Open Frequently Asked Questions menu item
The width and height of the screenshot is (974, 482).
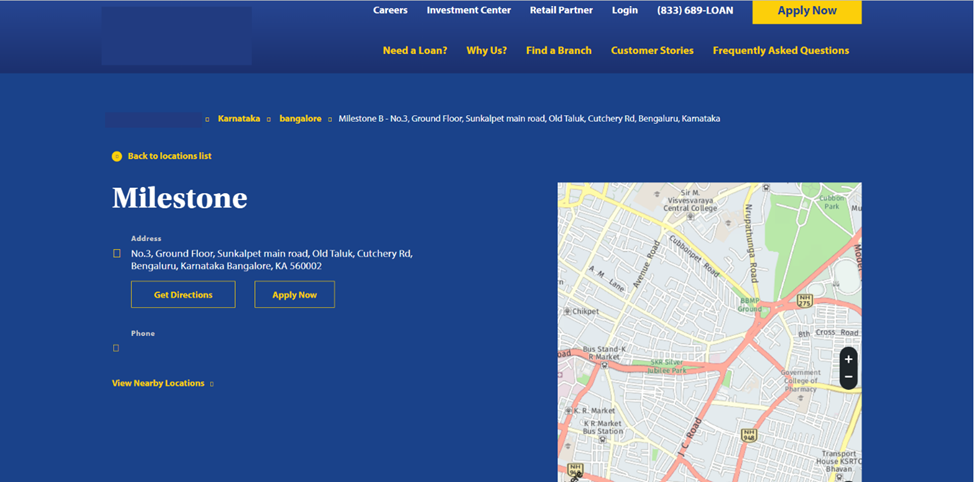click(781, 51)
